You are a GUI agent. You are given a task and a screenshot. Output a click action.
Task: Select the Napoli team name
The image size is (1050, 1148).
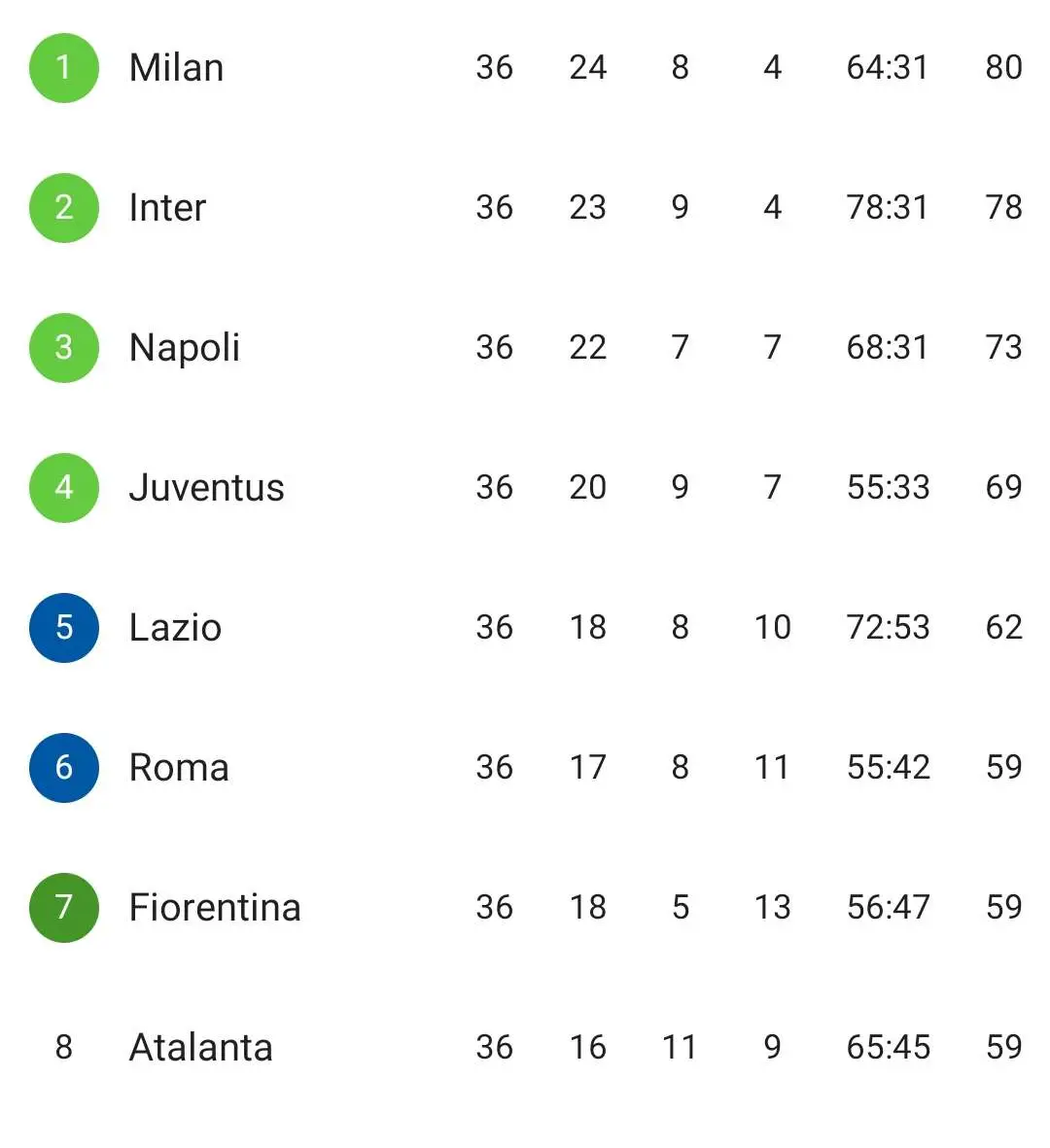point(185,349)
